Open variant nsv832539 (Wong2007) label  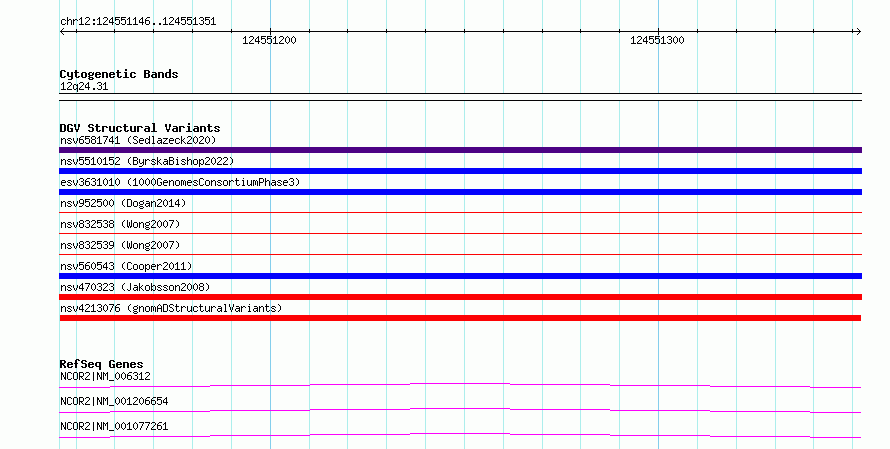click(120, 245)
